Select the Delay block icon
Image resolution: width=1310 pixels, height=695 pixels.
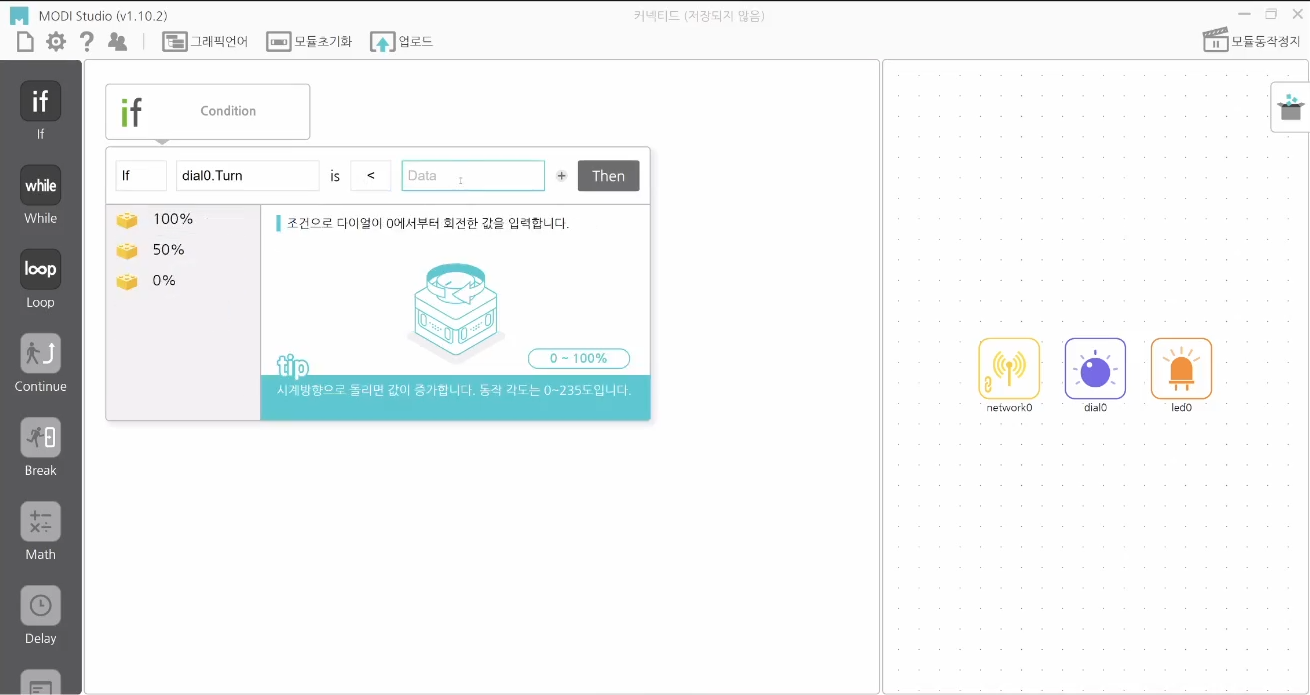[41, 605]
